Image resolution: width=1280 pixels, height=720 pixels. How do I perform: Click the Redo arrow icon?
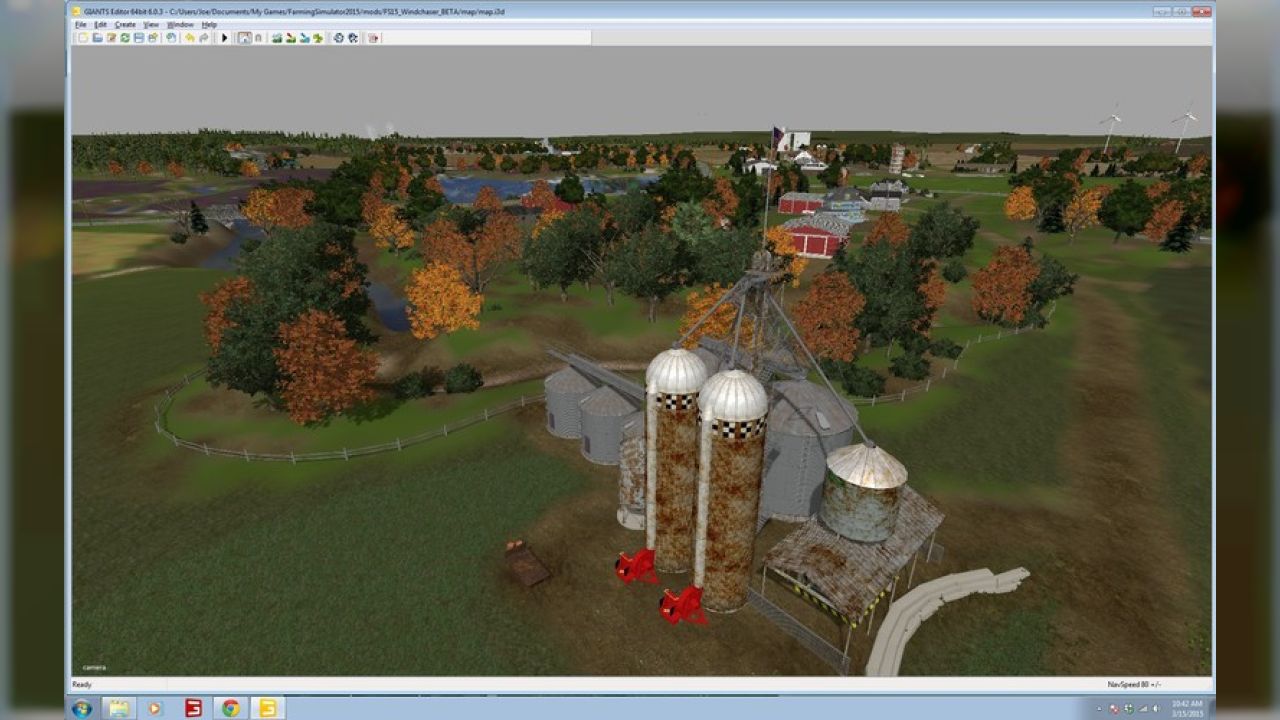tap(204, 37)
